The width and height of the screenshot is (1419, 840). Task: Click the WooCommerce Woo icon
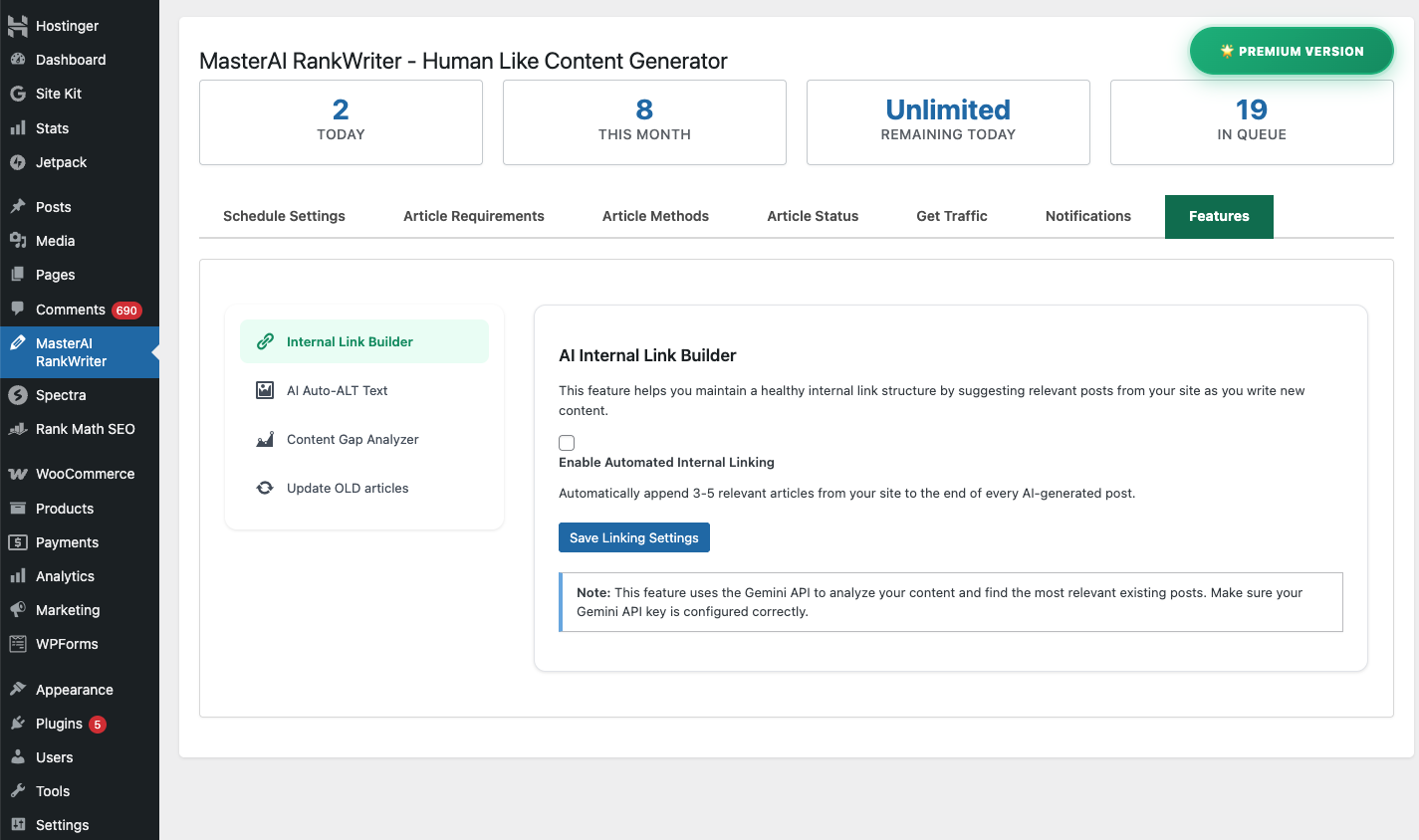click(18, 474)
